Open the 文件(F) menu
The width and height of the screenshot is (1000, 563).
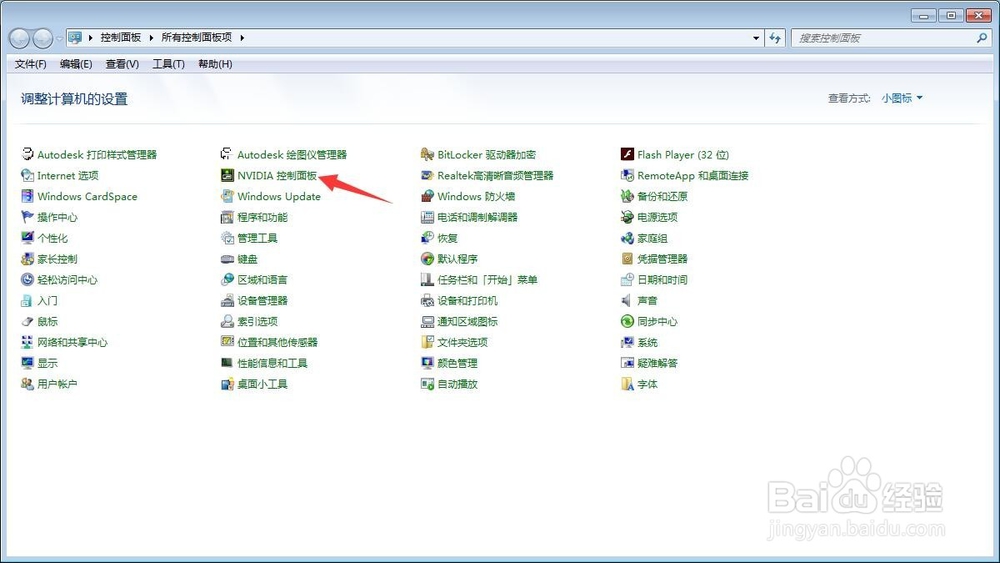(x=31, y=64)
